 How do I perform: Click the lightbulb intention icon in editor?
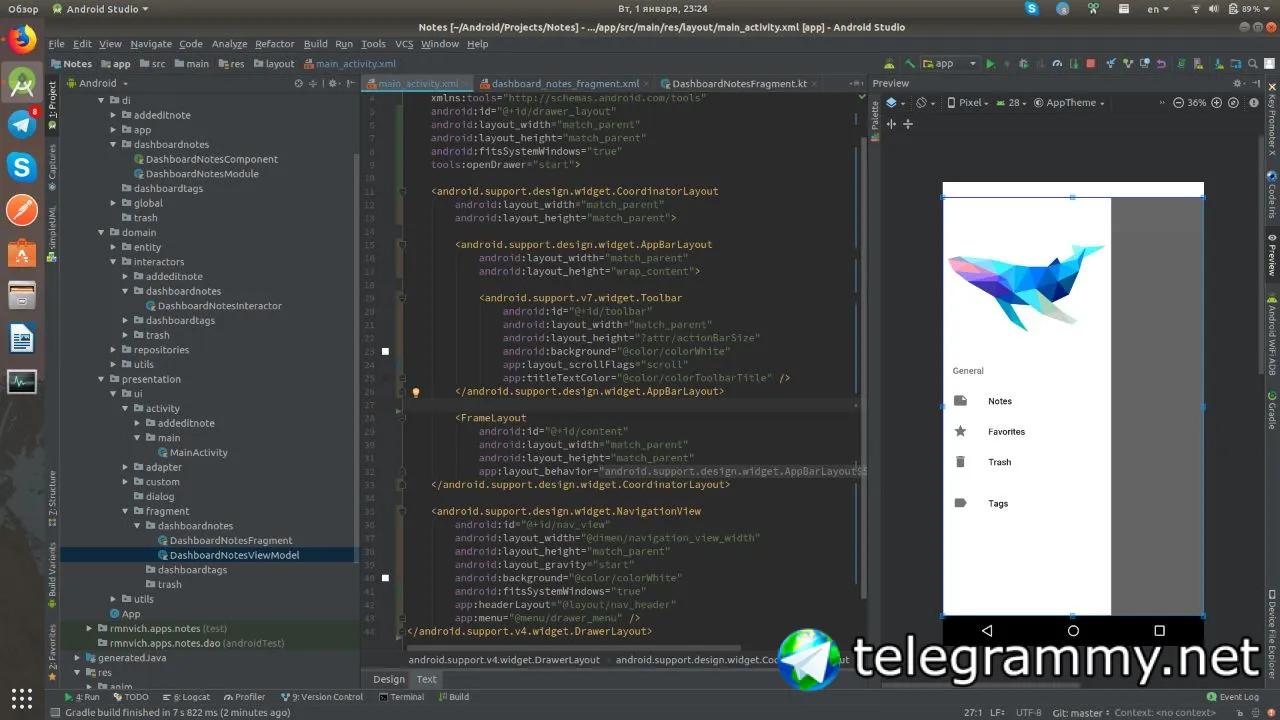click(416, 392)
